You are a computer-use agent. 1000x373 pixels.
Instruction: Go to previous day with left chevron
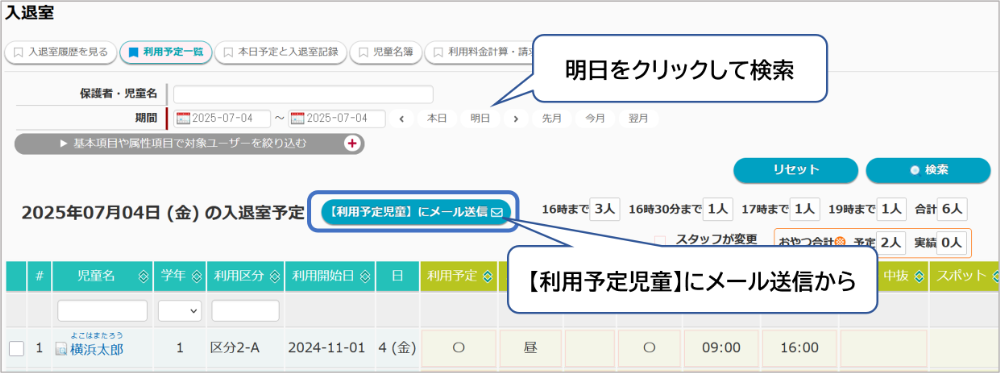(402, 119)
